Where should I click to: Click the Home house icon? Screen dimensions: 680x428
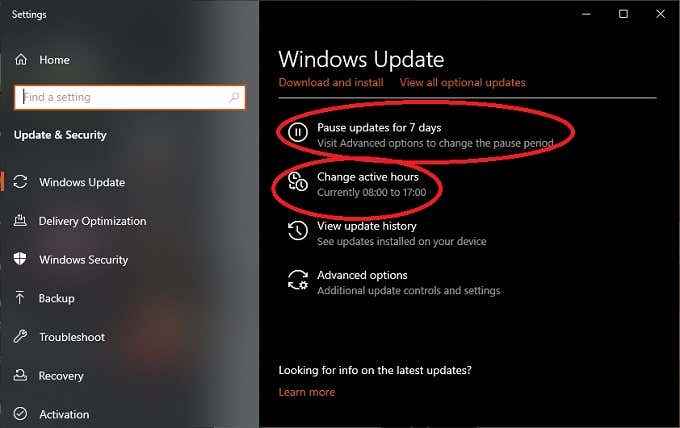21,59
